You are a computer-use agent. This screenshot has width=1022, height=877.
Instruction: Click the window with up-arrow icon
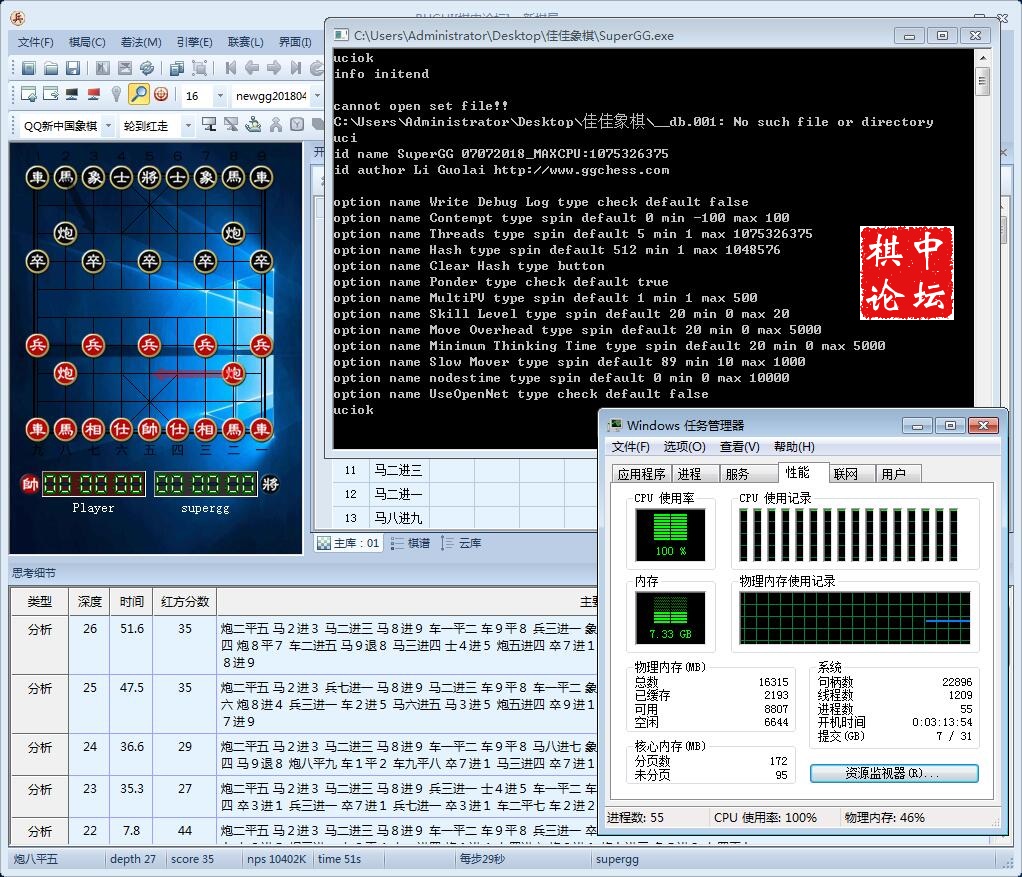coord(29,94)
